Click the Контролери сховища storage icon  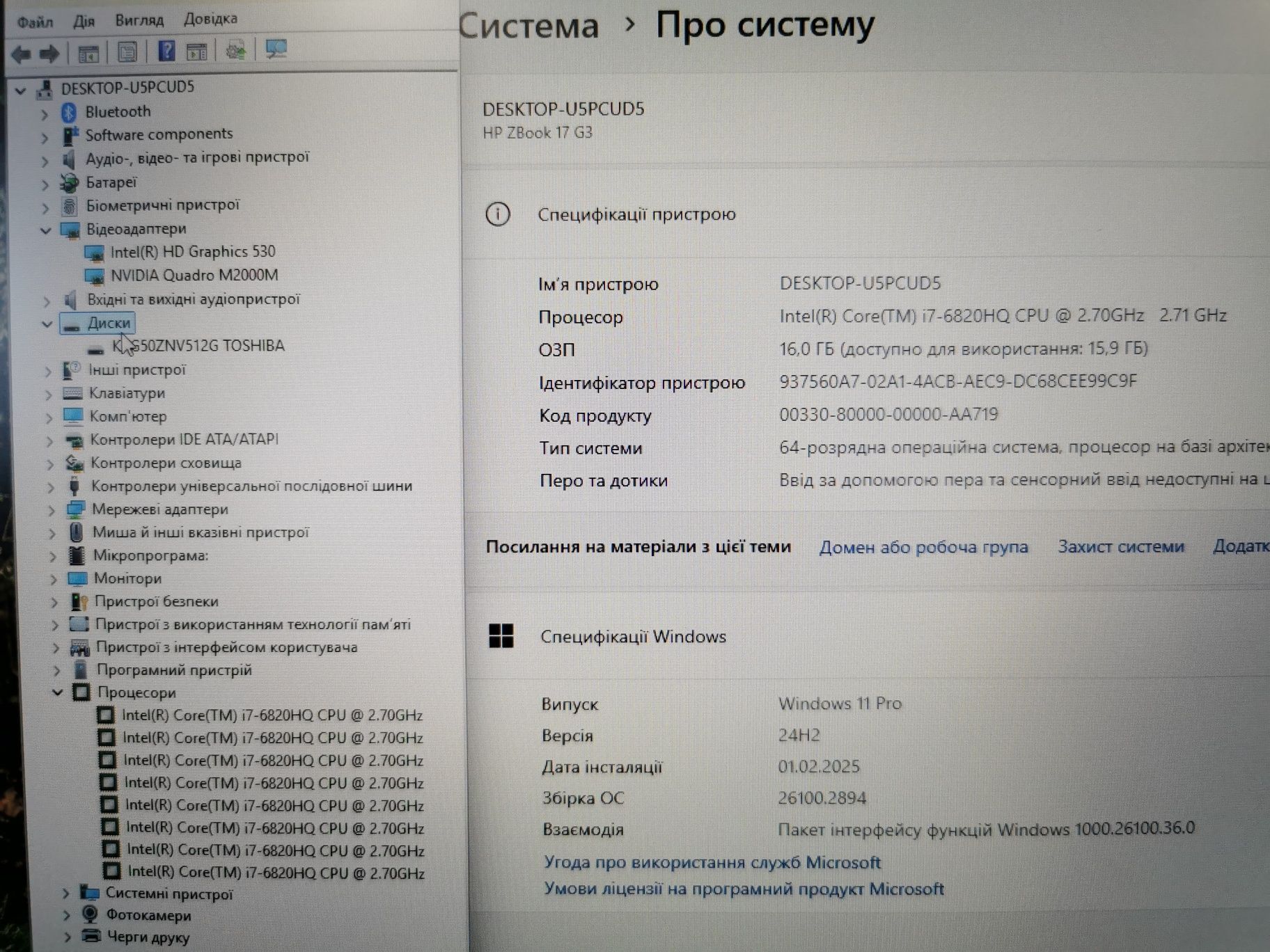coord(74,463)
